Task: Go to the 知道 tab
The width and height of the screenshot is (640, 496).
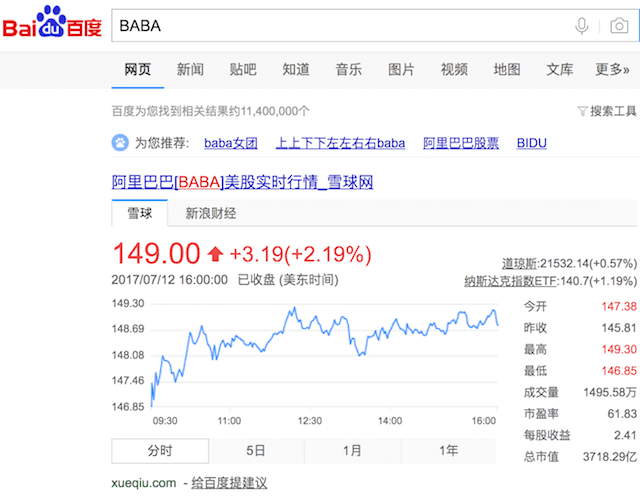Action: pyautogui.click(x=296, y=69)
